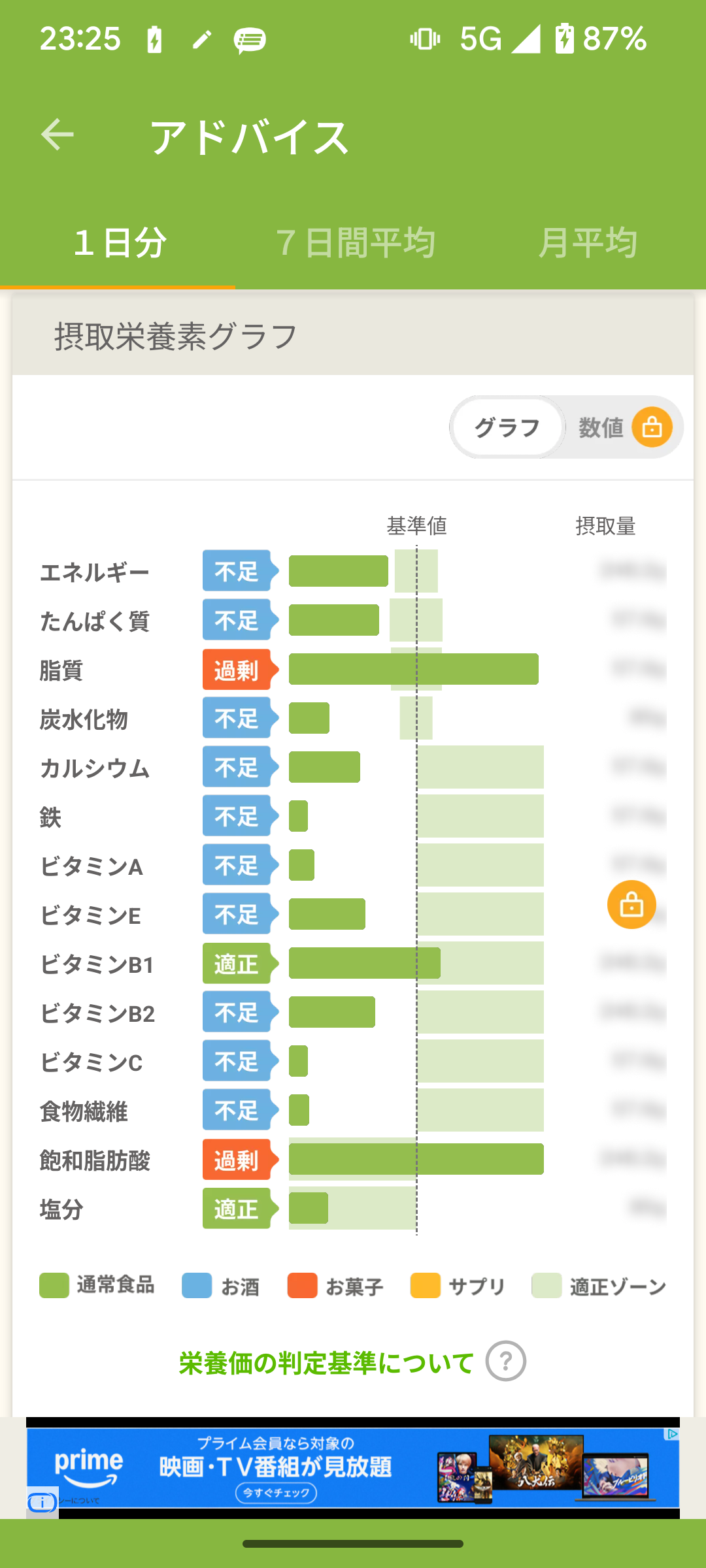Select the 1日分 tab
The height and width of the screenshot is (1568, 706).
pos(119,243)
